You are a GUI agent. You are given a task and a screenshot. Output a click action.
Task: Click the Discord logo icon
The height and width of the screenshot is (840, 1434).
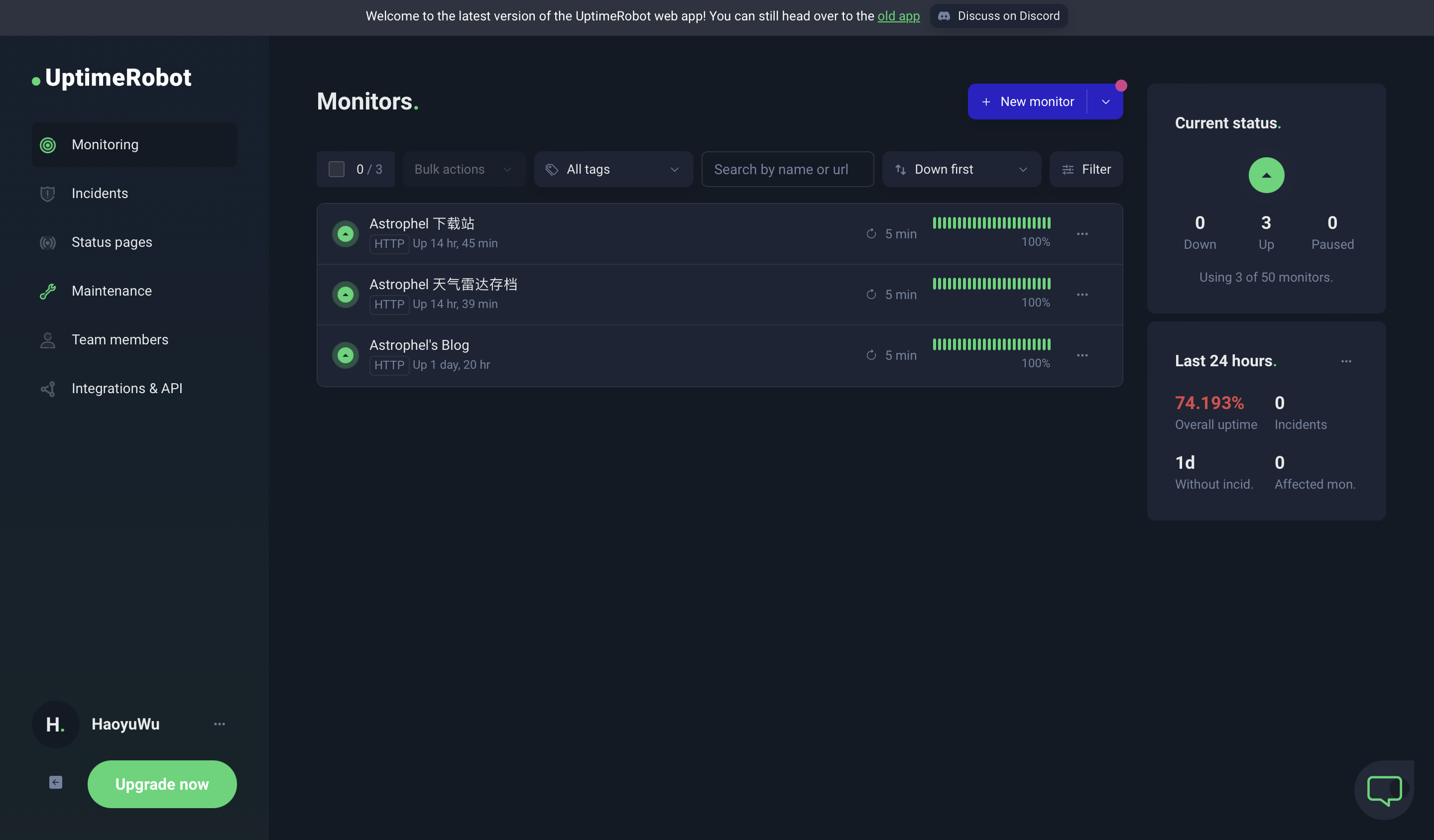point(944,16)
